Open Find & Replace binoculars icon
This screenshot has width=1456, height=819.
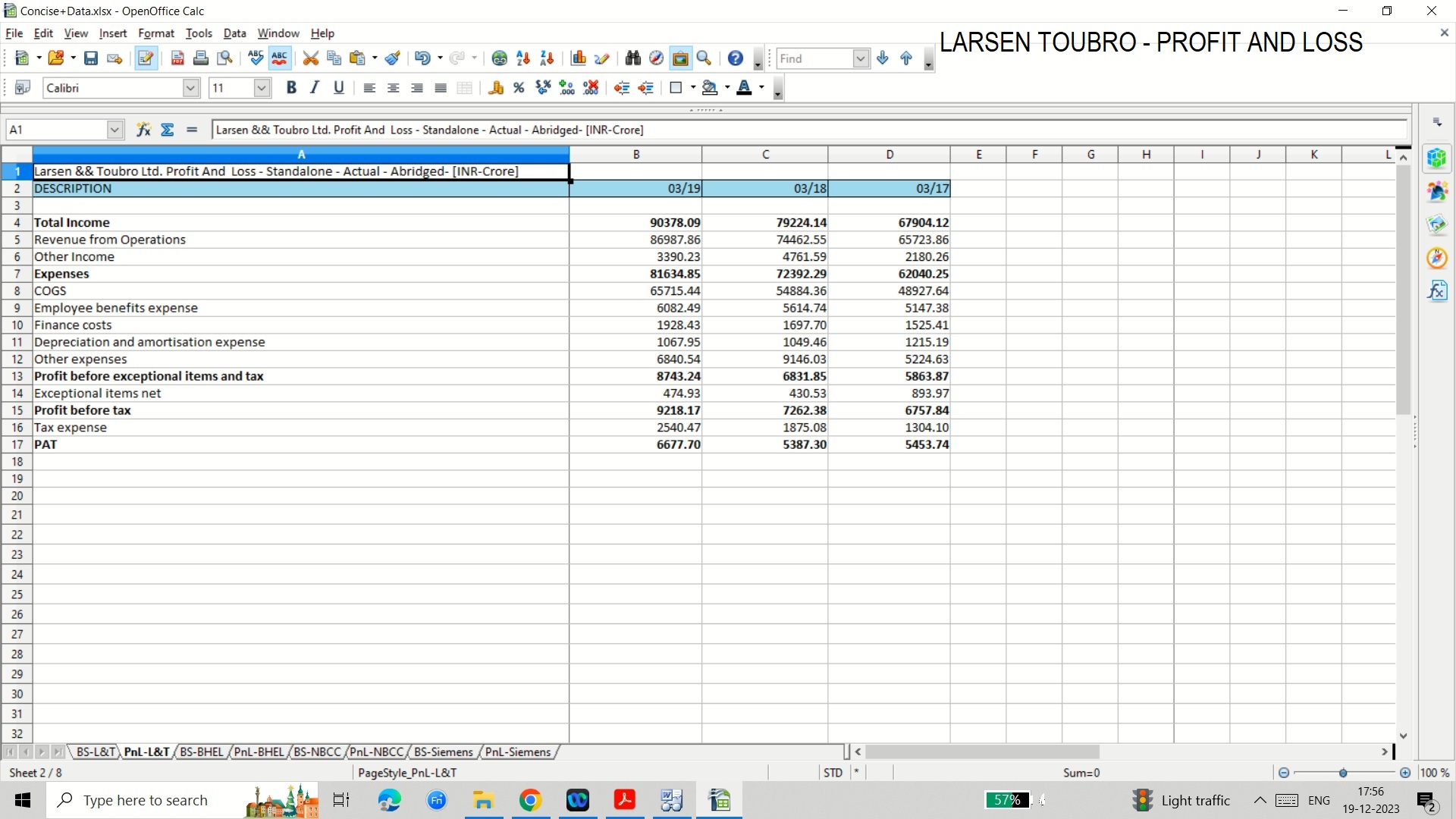coord(633,58)
